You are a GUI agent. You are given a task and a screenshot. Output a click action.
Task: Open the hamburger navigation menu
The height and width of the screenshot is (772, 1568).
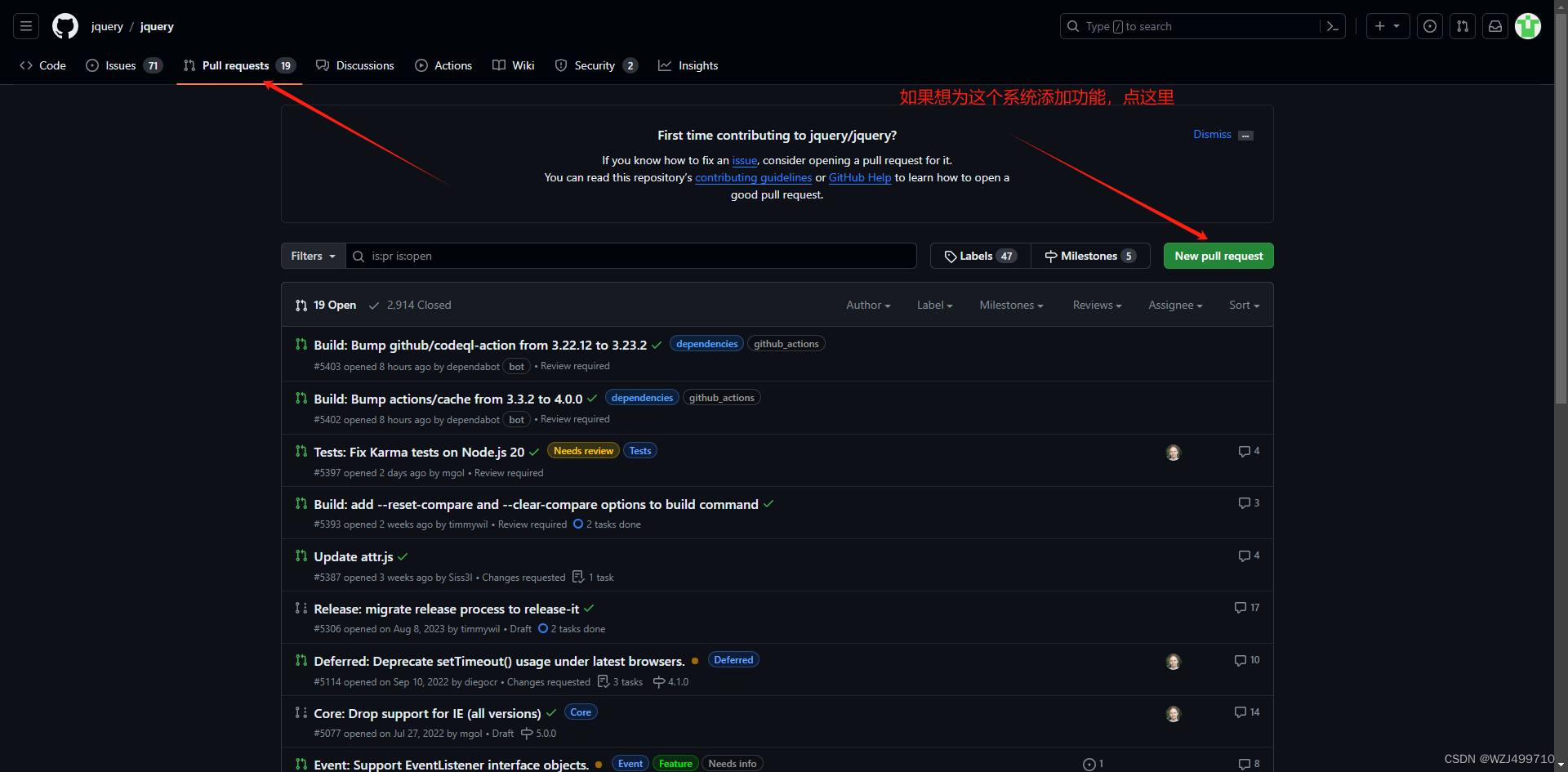[26, 26]
